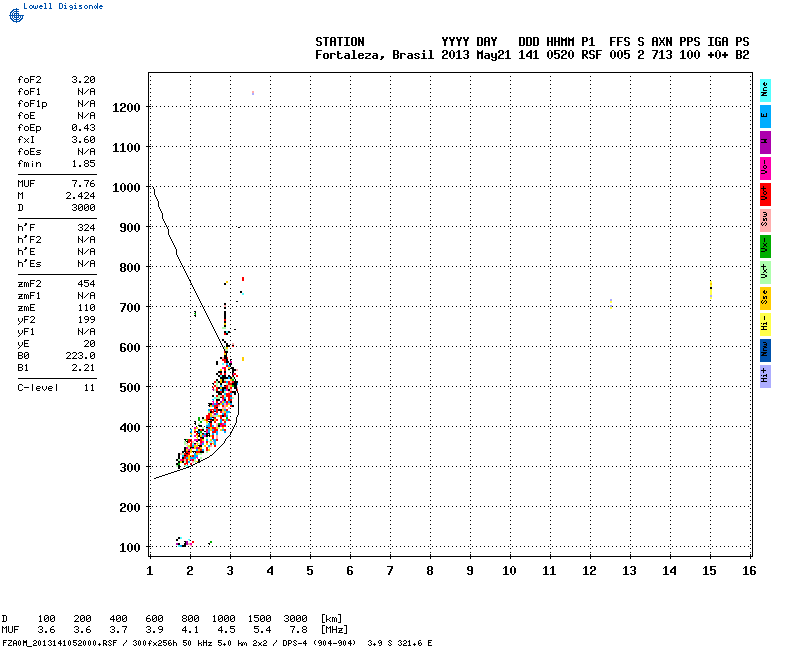Click the PS value B2

[742, 55]
